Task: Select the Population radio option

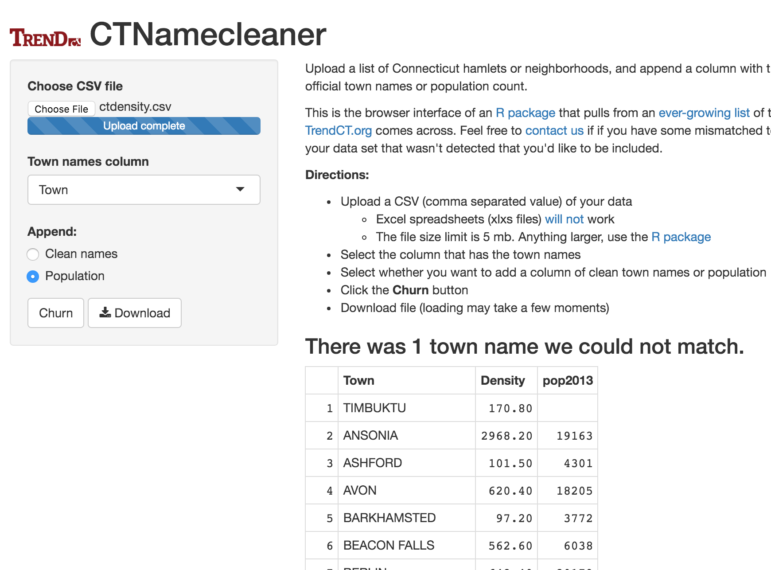Action: [x=33, y=276]
